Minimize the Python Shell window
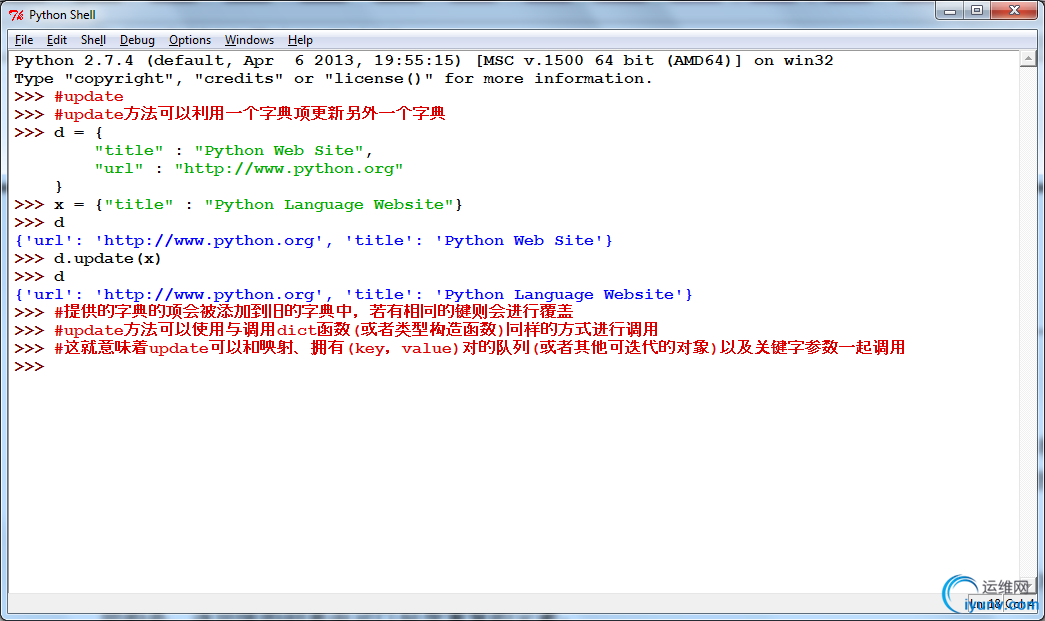 point(950,11)
